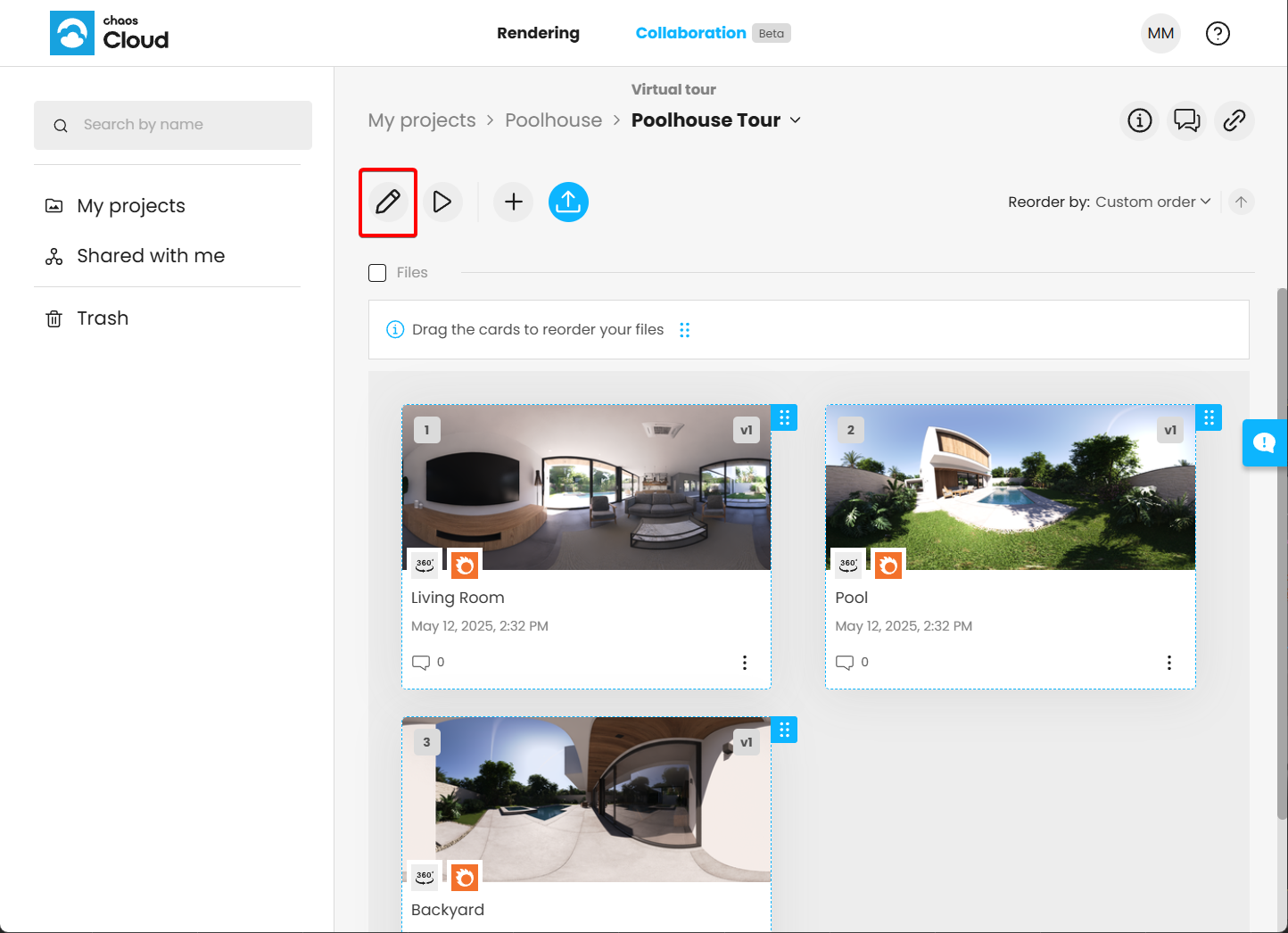This screenshot has height=933, width=1288.
Task: Open the MM user avatar menu
Action: pyautogui.click(x=1160, y=34)
